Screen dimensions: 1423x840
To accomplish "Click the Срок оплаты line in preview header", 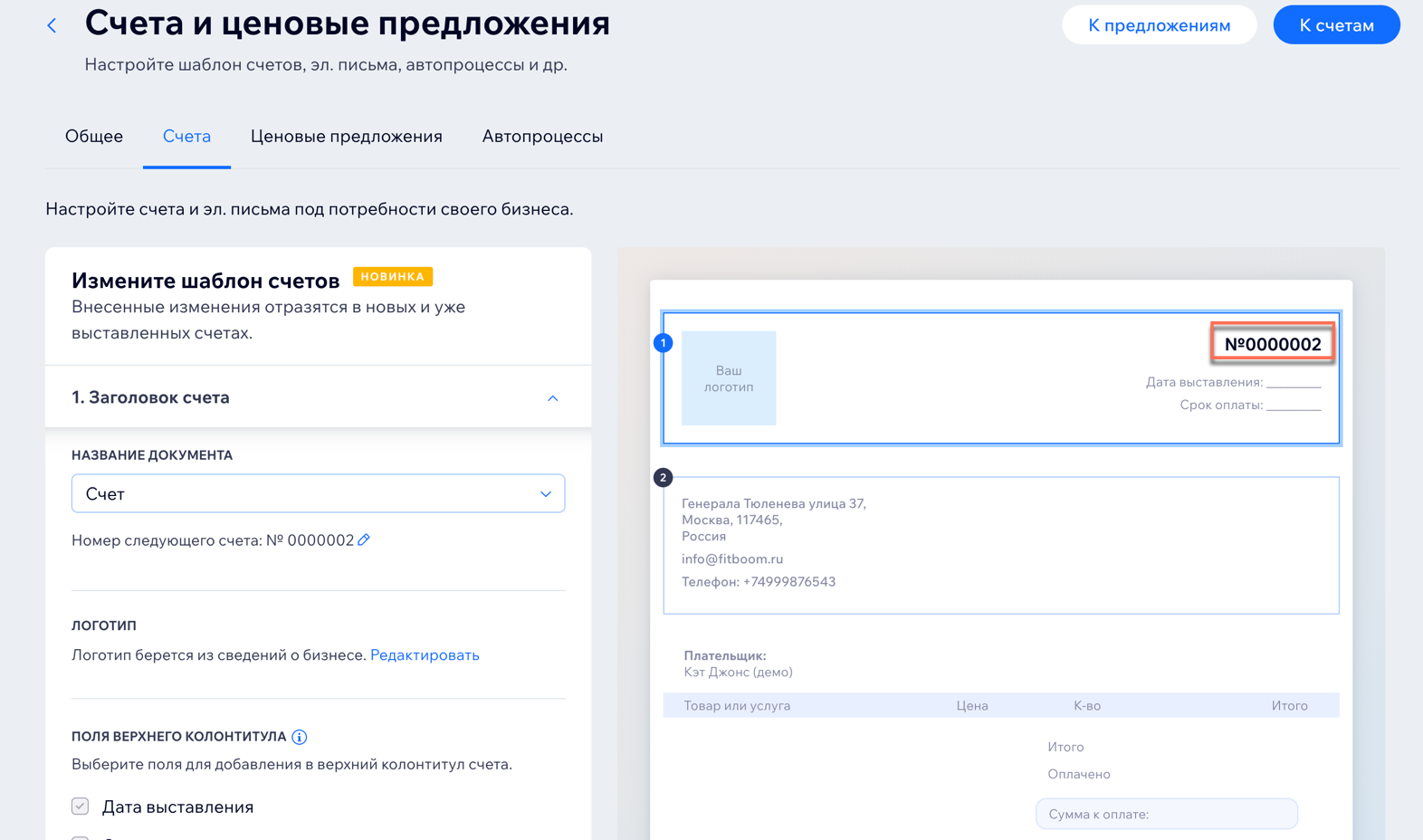I will [1251, 405].
